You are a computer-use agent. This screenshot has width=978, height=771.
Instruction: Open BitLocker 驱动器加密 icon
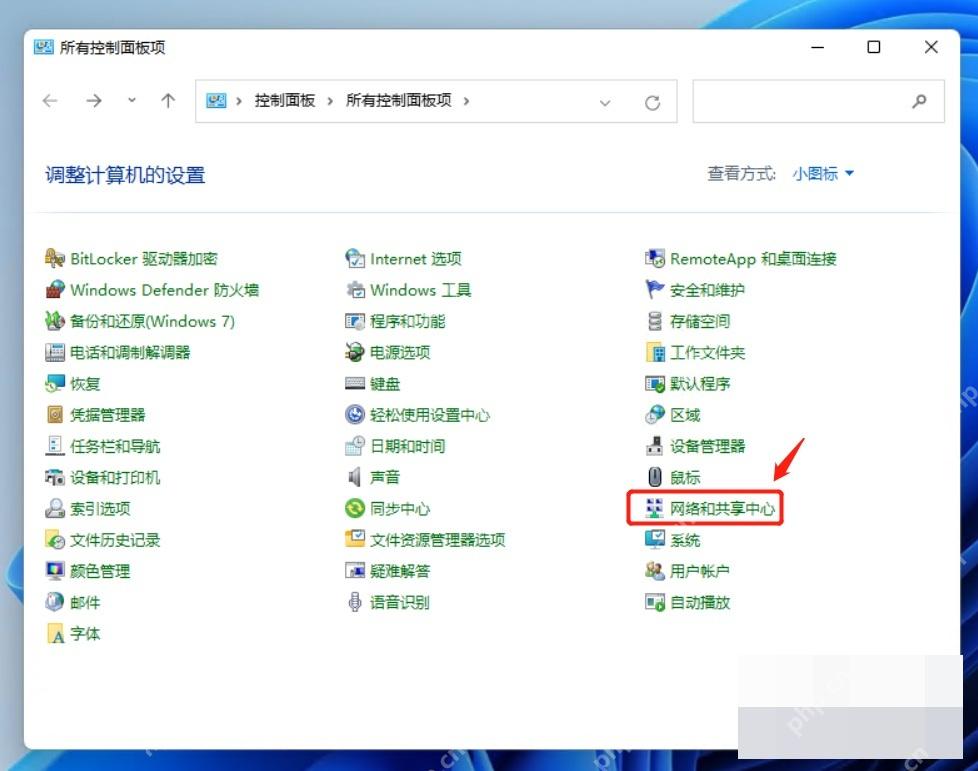(x=55, y=258)
